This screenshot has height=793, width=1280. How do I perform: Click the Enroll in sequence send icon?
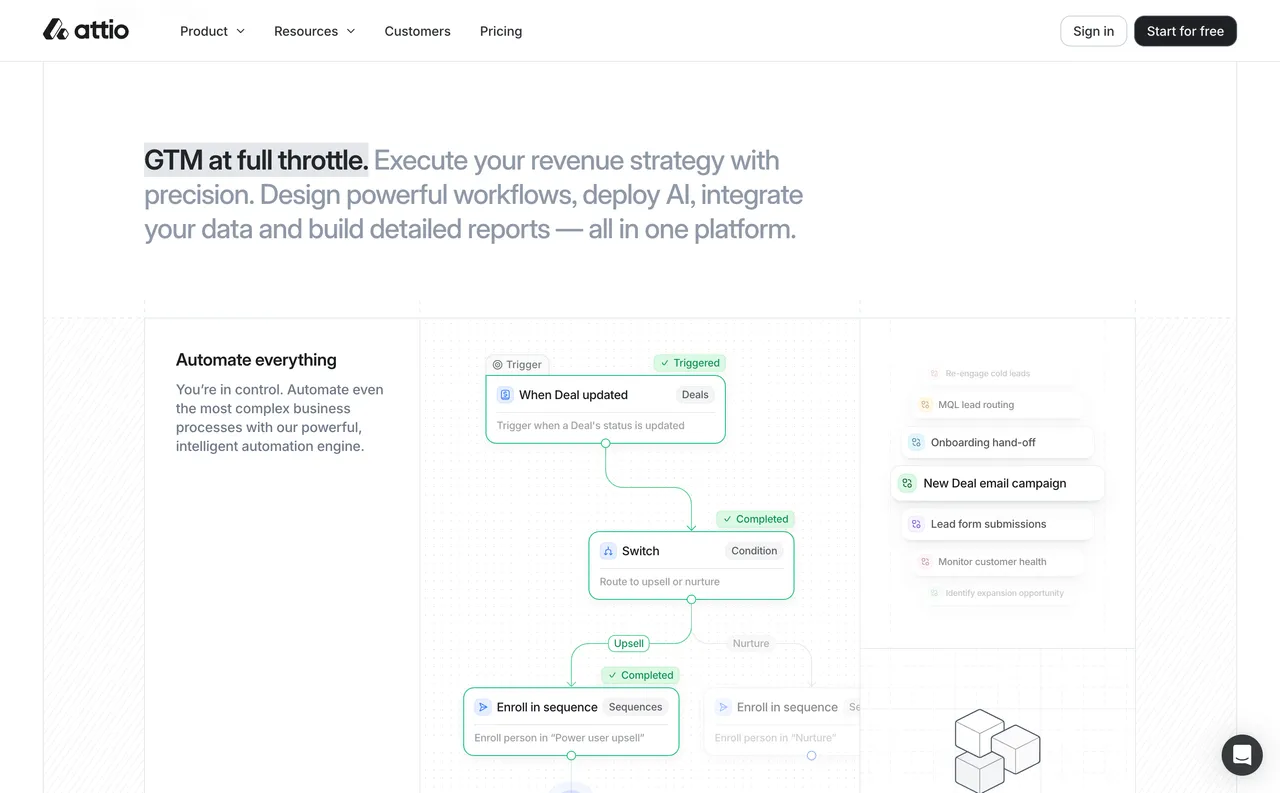[483, 707]
